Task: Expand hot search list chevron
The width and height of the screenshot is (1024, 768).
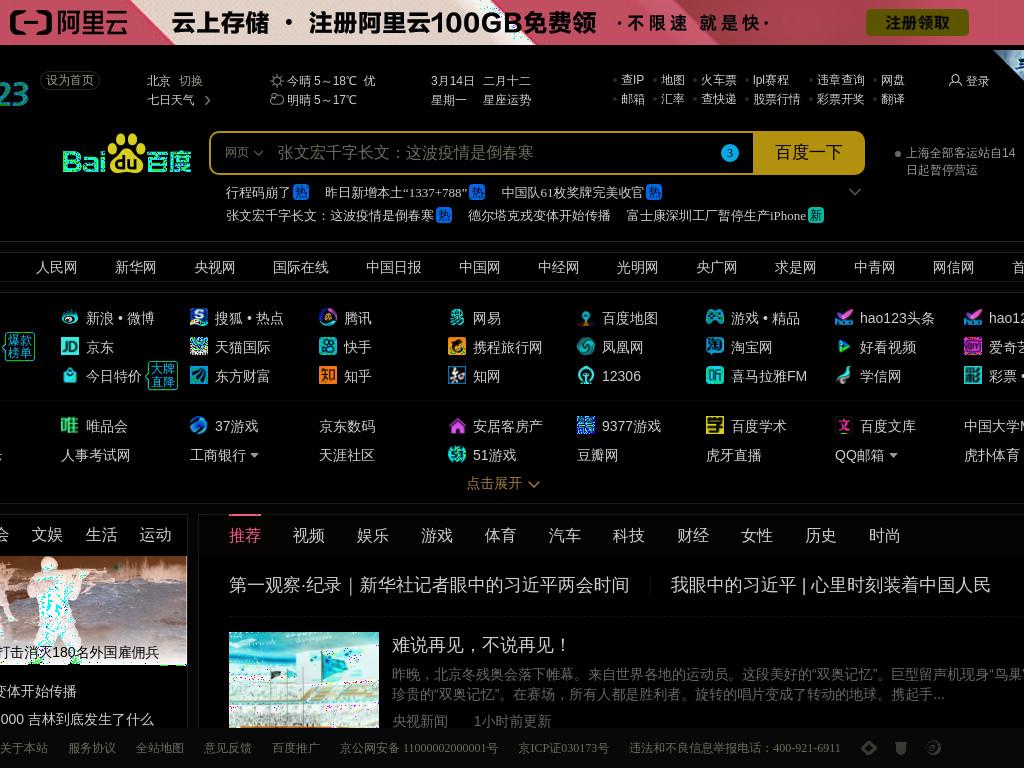Action: (854, 192)
